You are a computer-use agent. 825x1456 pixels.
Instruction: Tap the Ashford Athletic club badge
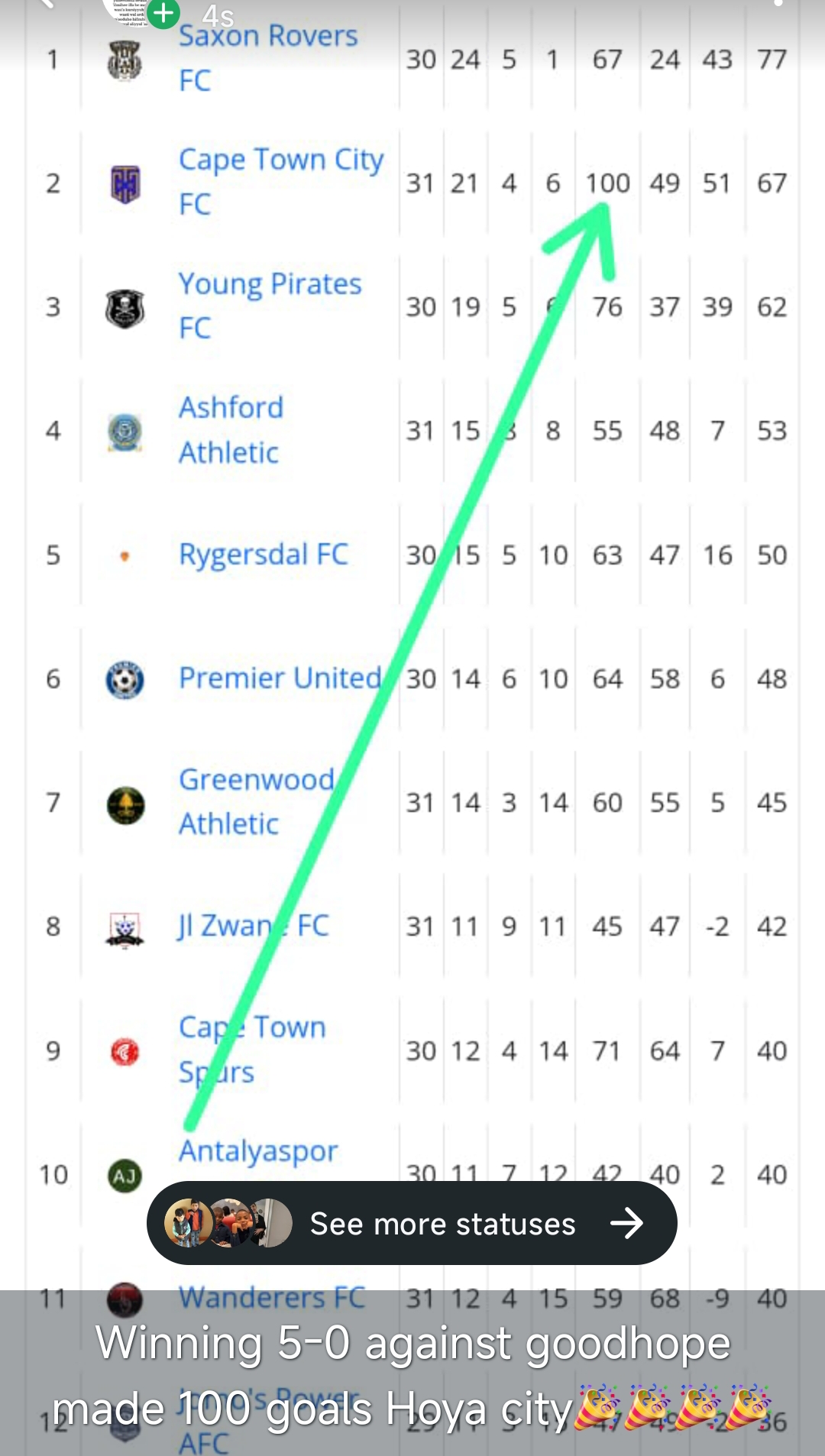[125, 432]
